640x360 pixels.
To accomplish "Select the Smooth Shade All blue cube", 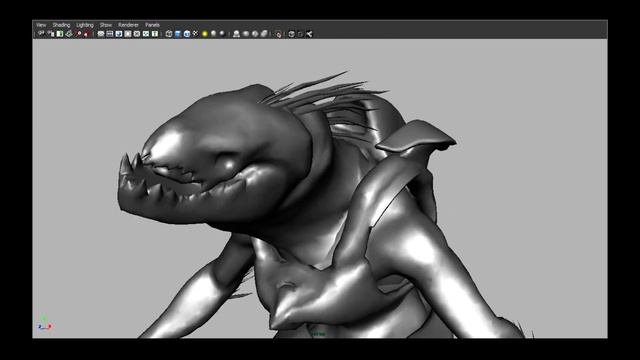I will pos(178,34).
